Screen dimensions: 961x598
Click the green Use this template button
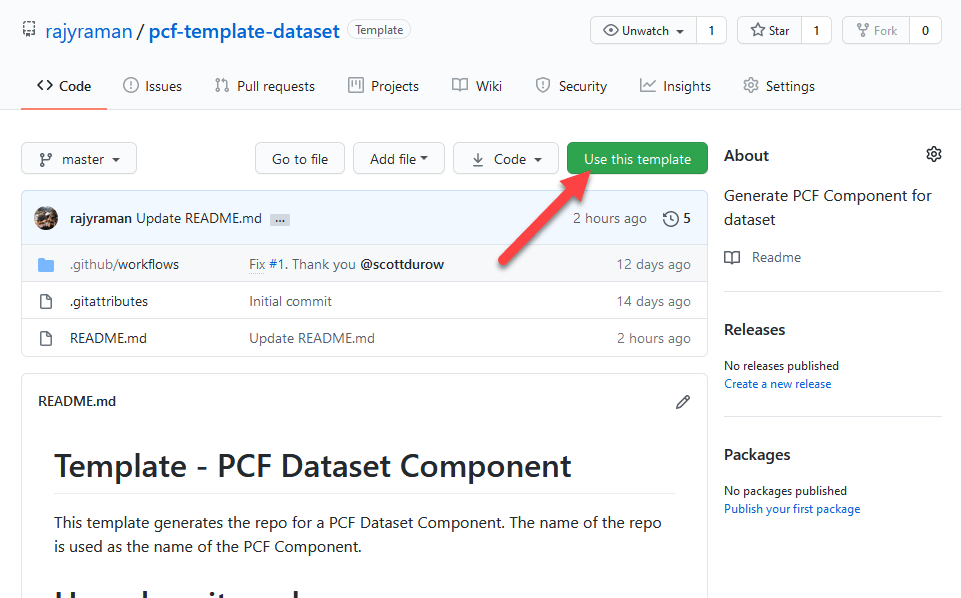point(637,159)
